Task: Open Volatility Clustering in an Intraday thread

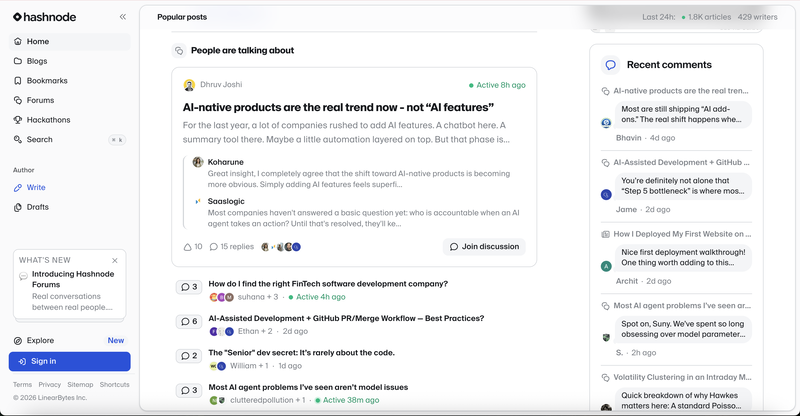Action: point(682,377)
